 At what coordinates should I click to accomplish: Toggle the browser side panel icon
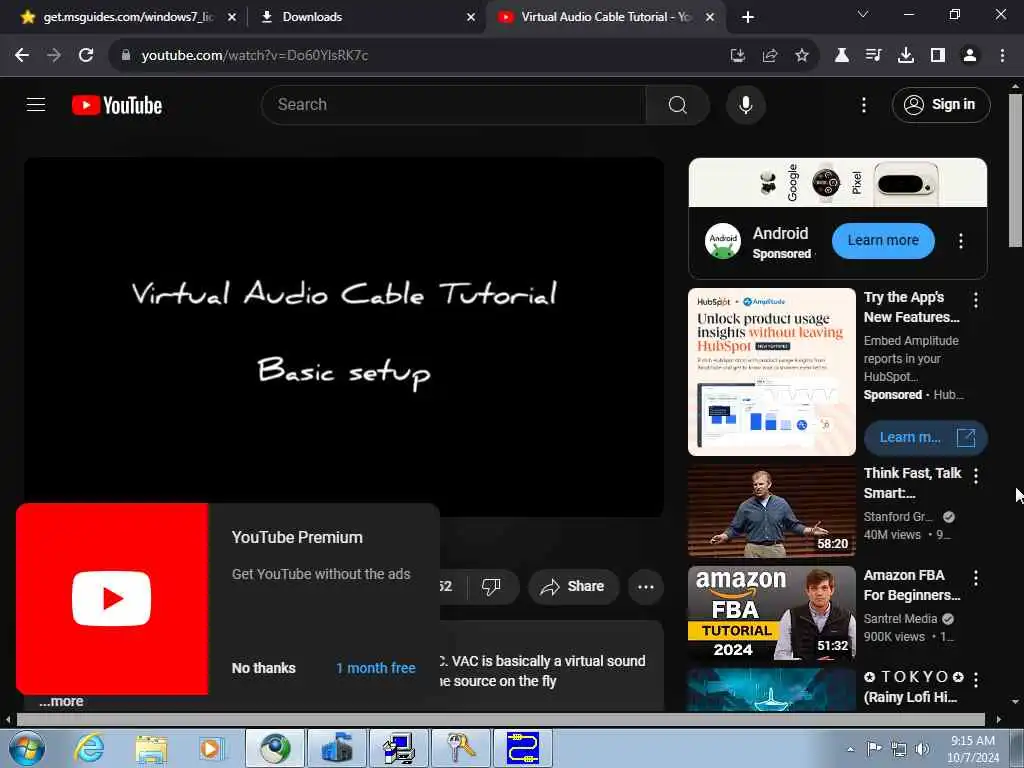click(938, 56)
